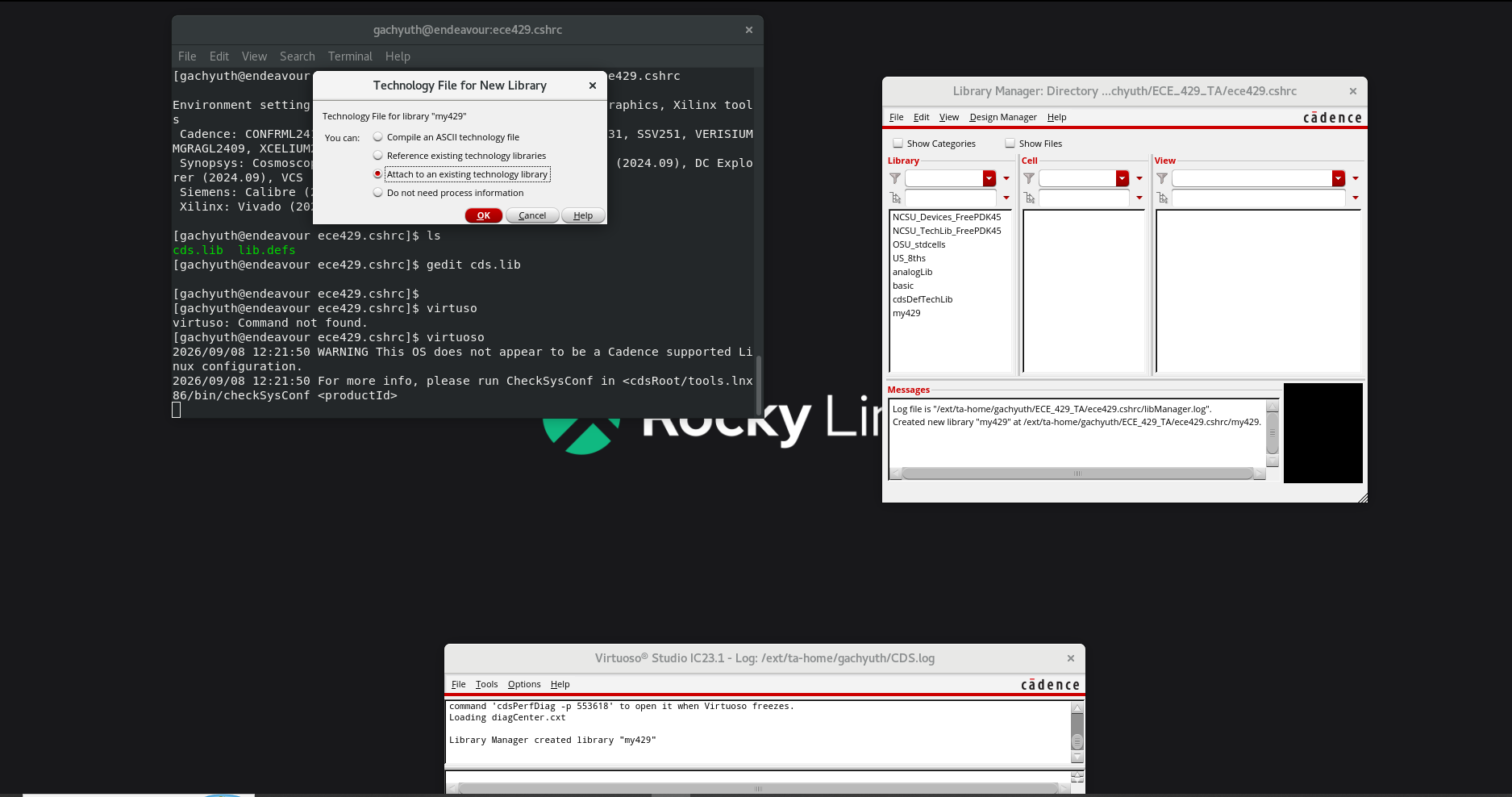Click Help in Technology File dialog
Screen dimensions: 1512x797
[x=583, y=215]
